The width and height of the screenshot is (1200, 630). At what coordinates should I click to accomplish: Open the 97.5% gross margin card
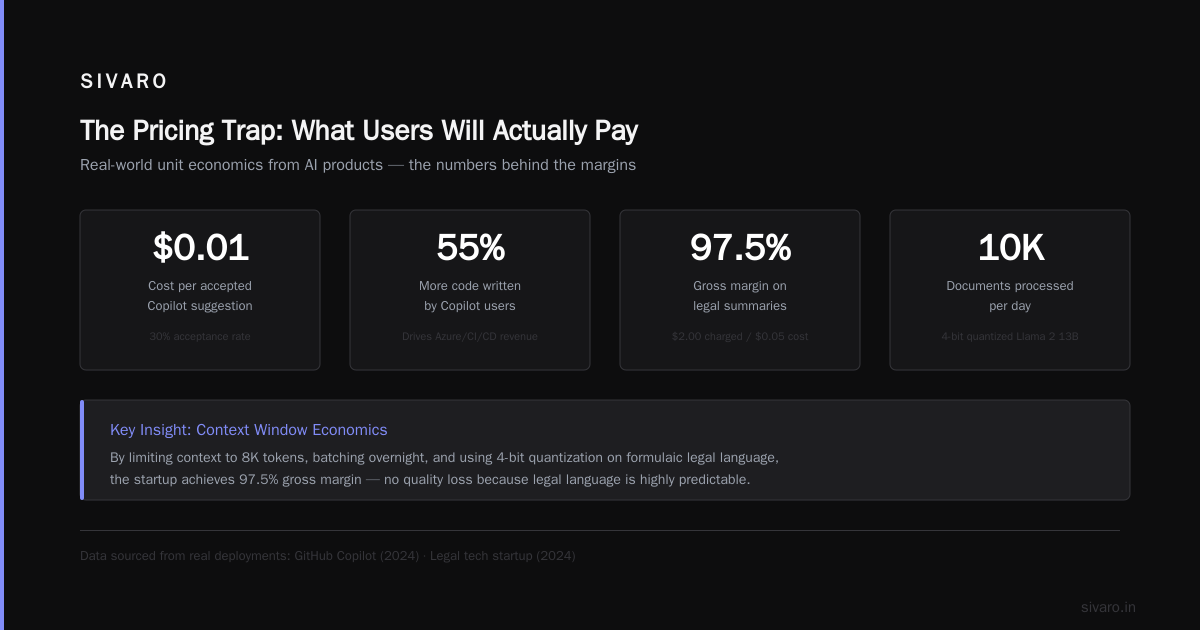pyautogui.click(x=740, y=290)
